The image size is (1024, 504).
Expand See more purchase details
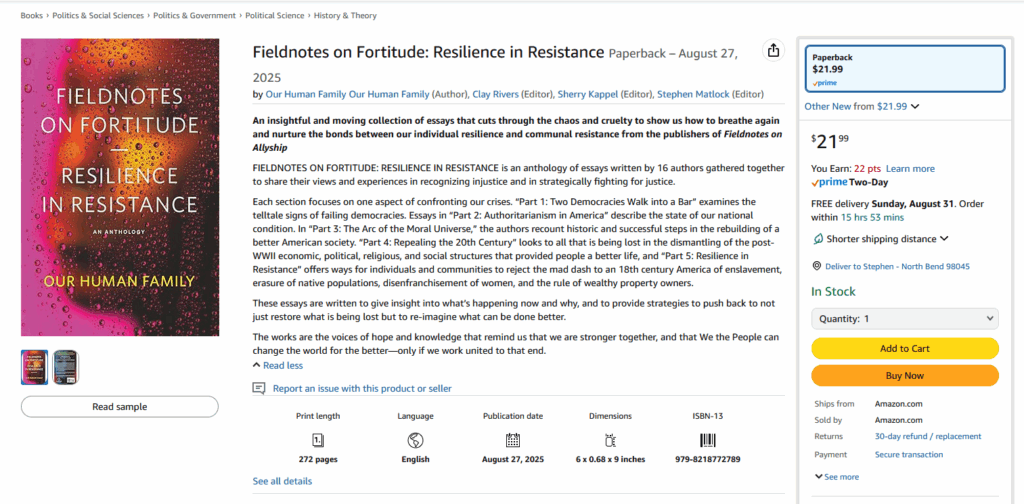pos(837,477)
